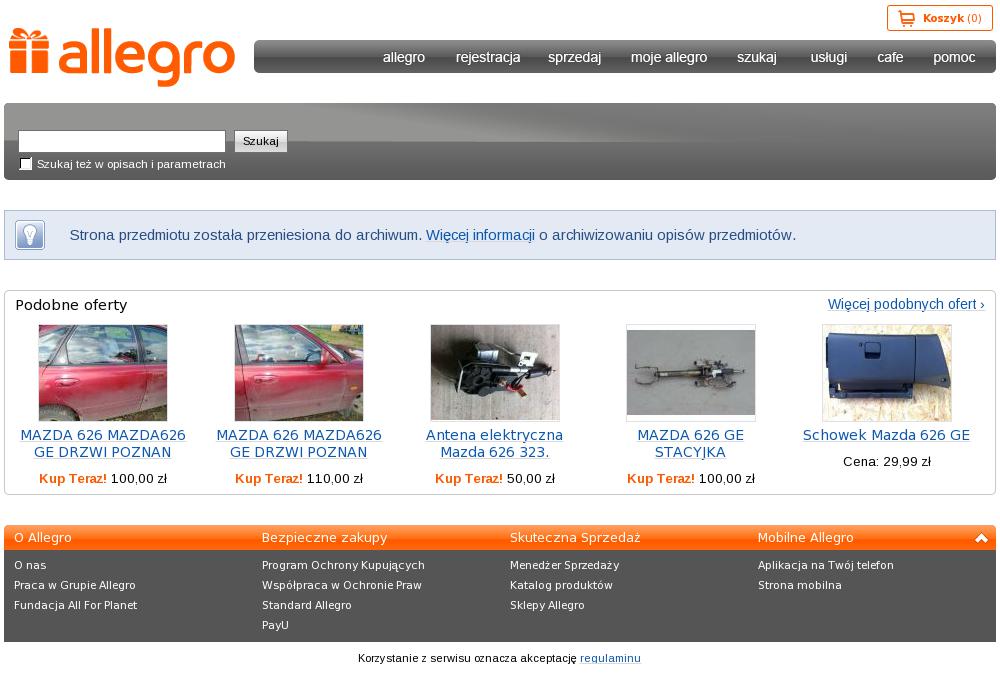Screen dimensions: 1000x678
Task: Open the regulaminu terms link
Action: click(610, 658)
